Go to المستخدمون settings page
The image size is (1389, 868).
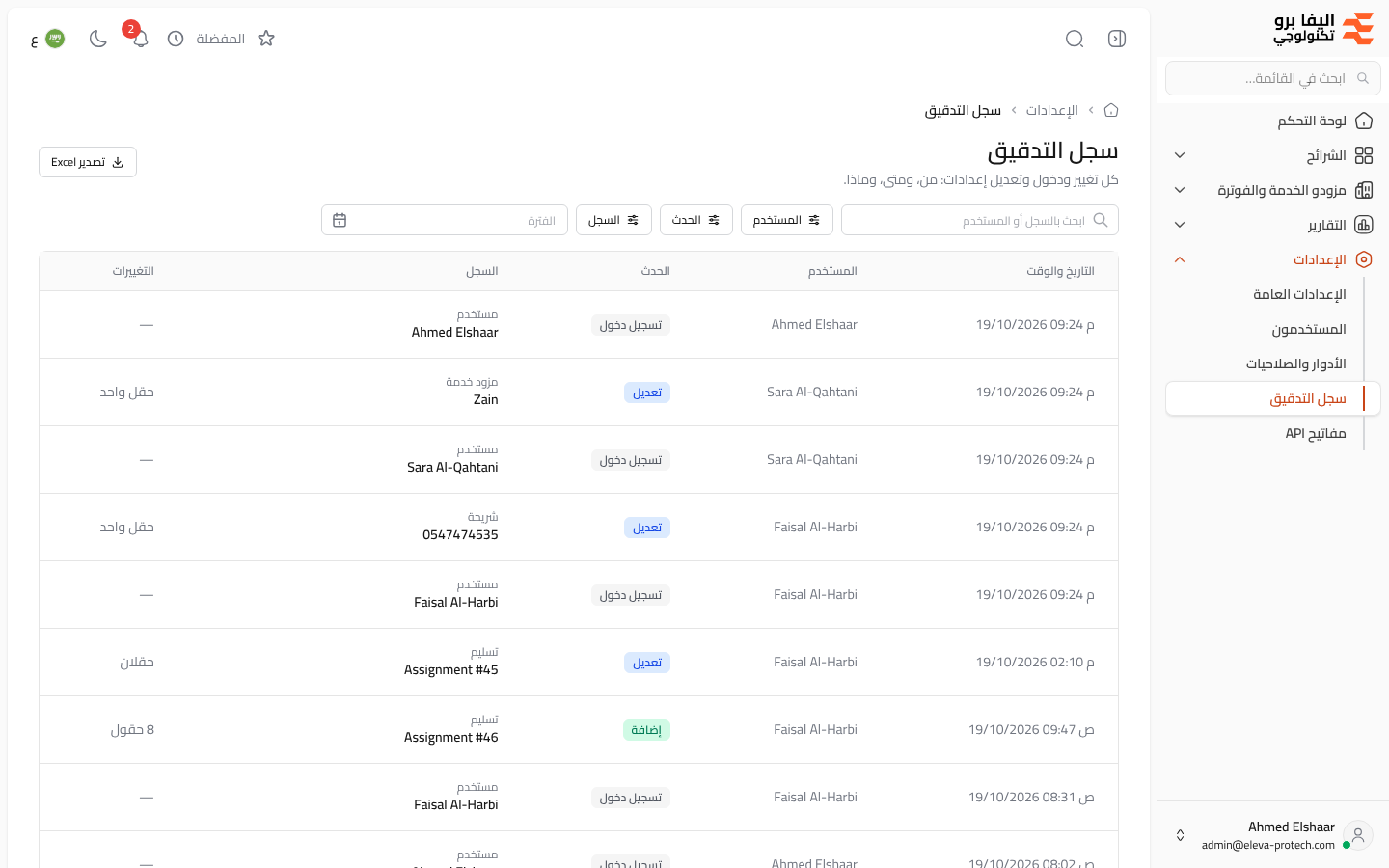click(x=1273, y=329)
